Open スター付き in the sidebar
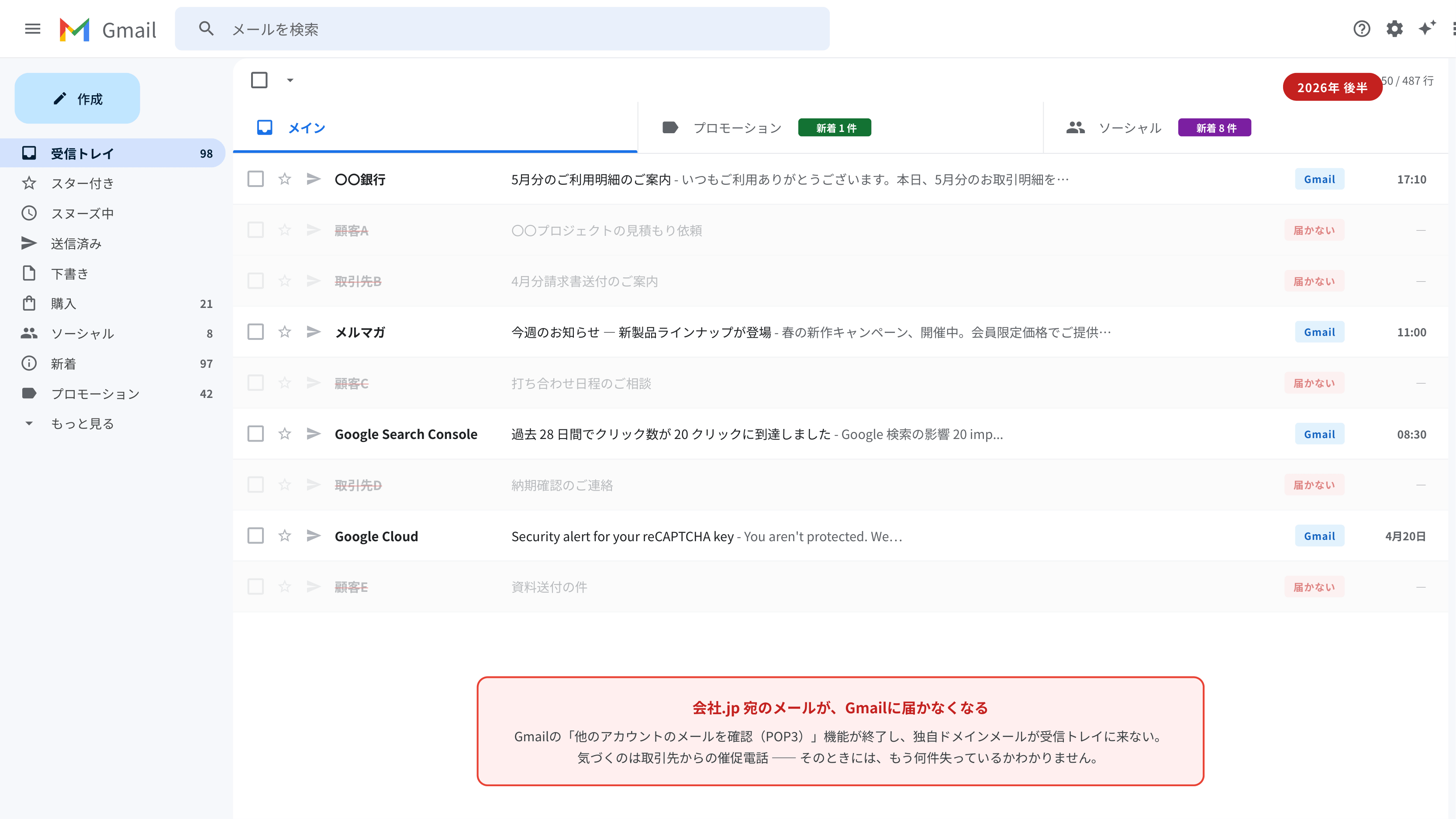Image resolution: width=1456 pixels, height=819 pixels. tap(113, 183)
